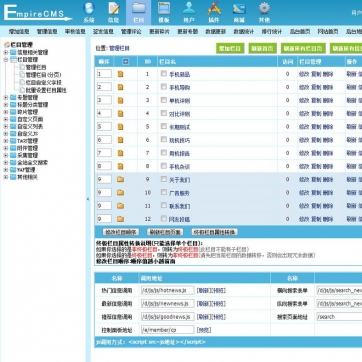This screenshot has height=362, width=362.
Task: Open the 系统 section in top navigation
Action: (89, 13)
